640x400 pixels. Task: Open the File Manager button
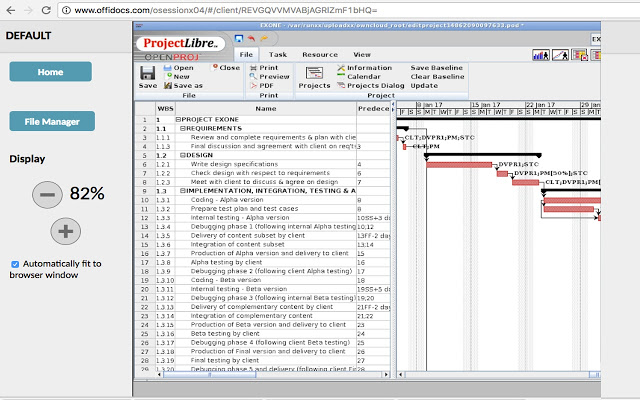50,121
